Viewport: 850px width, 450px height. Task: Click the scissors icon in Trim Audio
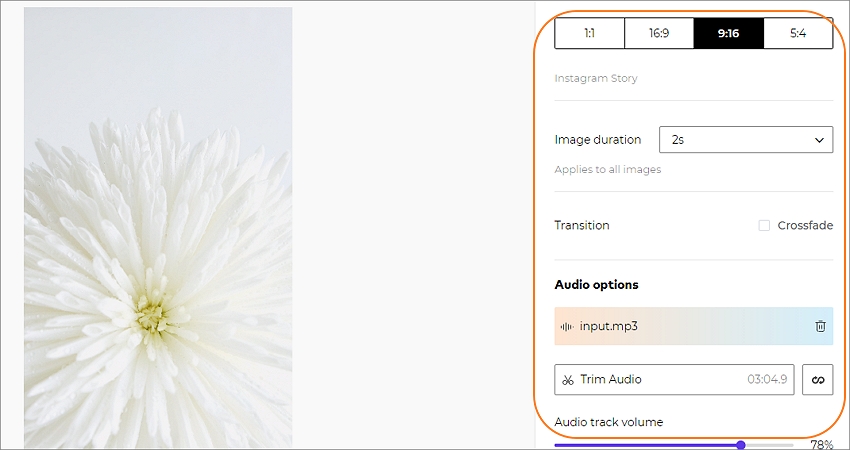pos(568,380)
